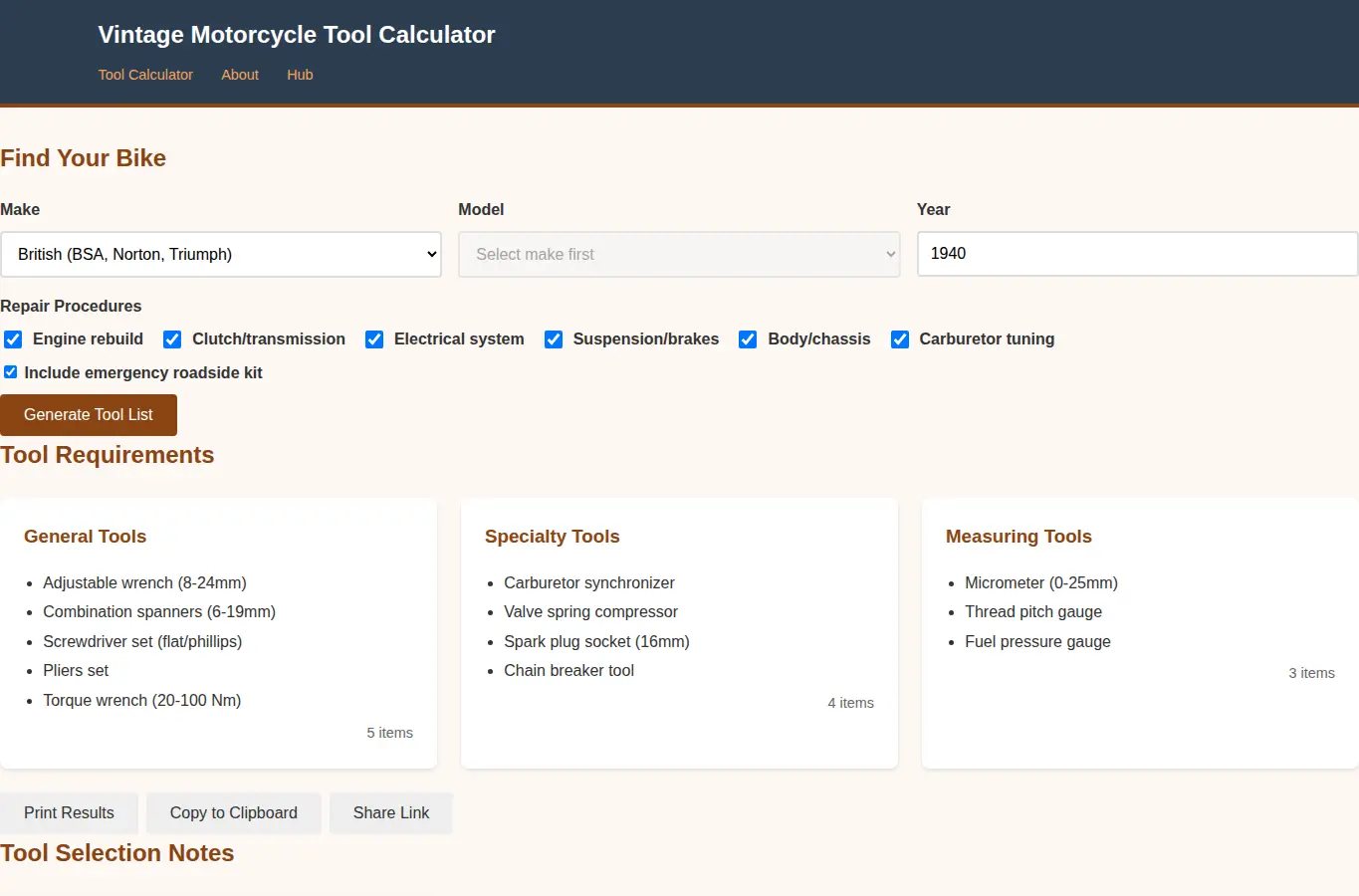This screenshot has width=1359, height=896.
Task: Uncheck the Clutch/transmission checkbox
Action: tap(172, 339)
